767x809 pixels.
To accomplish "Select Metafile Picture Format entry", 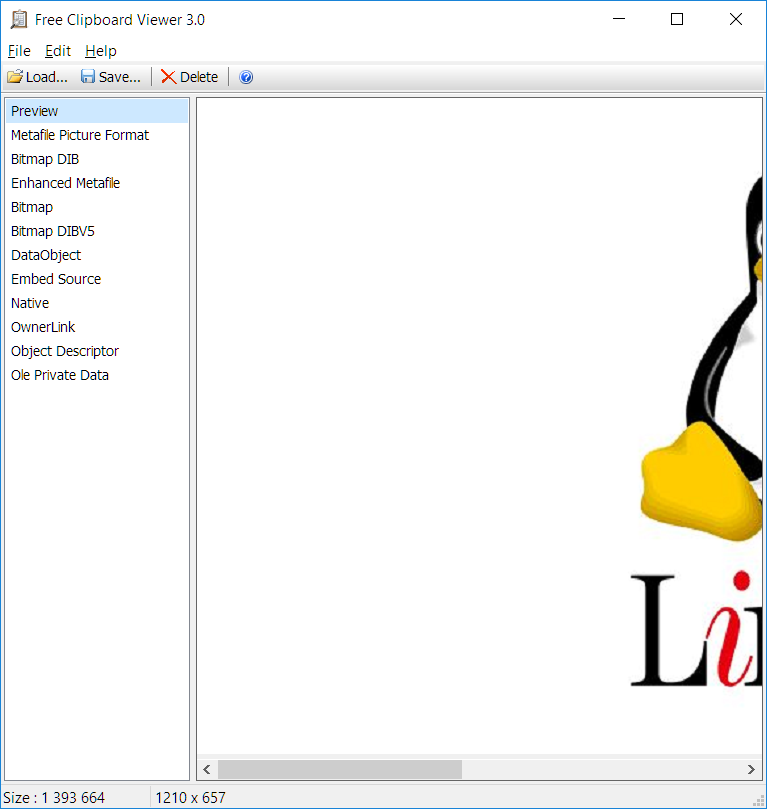I will click(80, 135).
